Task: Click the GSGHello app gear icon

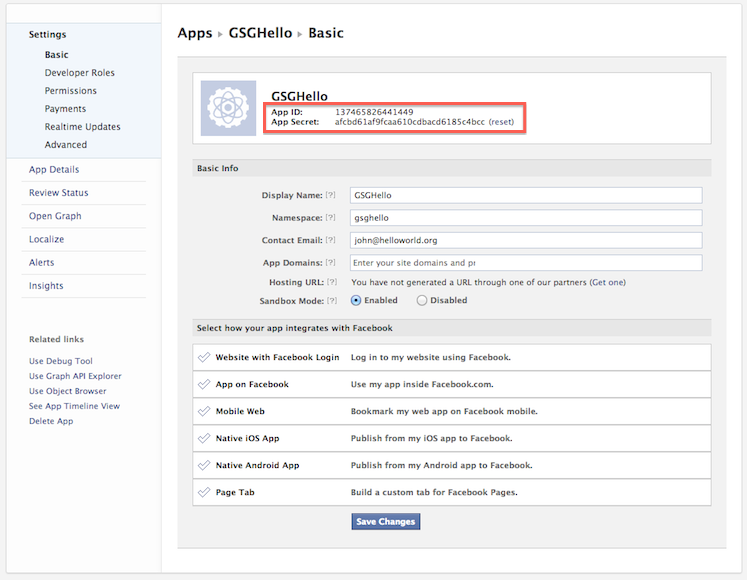Action: pos(228,108)
